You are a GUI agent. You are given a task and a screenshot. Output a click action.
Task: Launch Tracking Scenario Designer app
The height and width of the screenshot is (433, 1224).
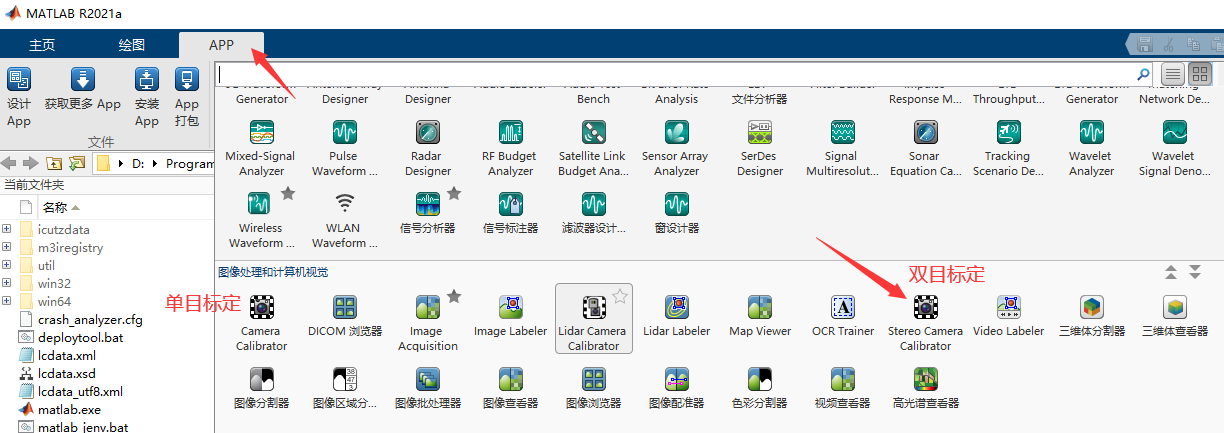point(1008,147)
